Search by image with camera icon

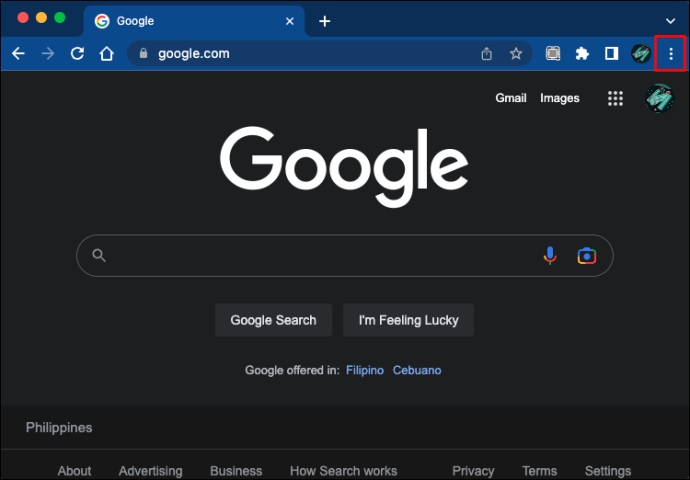587,256
